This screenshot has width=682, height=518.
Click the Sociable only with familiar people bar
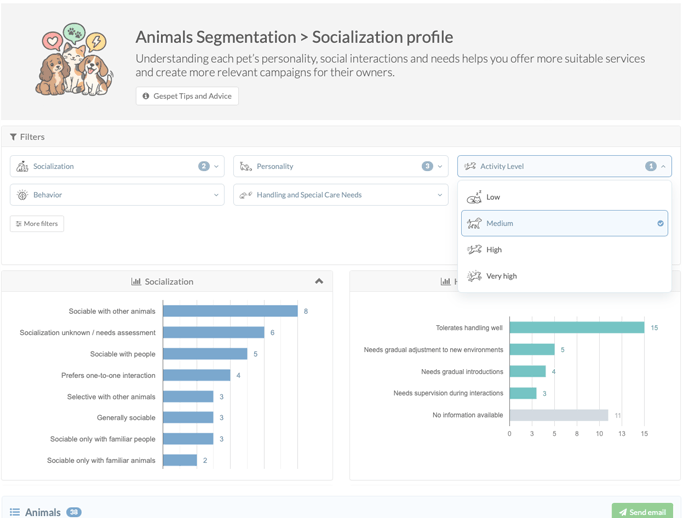[x=188, y=439]
